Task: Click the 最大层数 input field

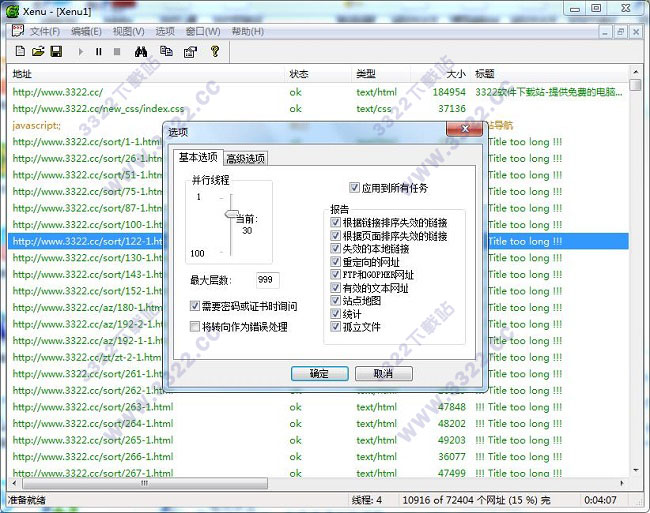Action: click(267, 280)
